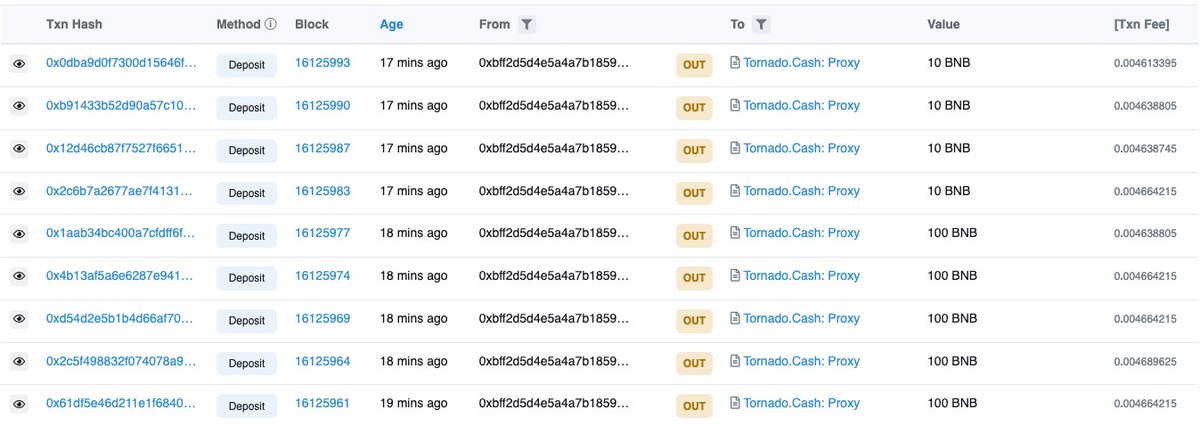Click '19 mins ago' age cell
This screenshot has width=1200, height=426.
[x=414, y=403]
